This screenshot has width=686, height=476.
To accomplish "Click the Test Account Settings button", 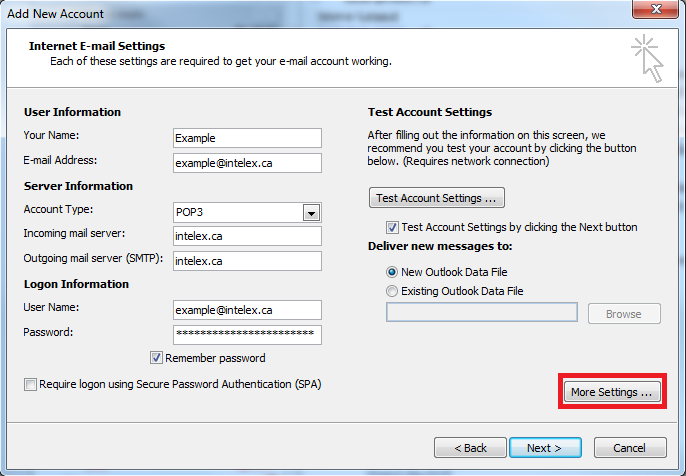I will (437, 198).
